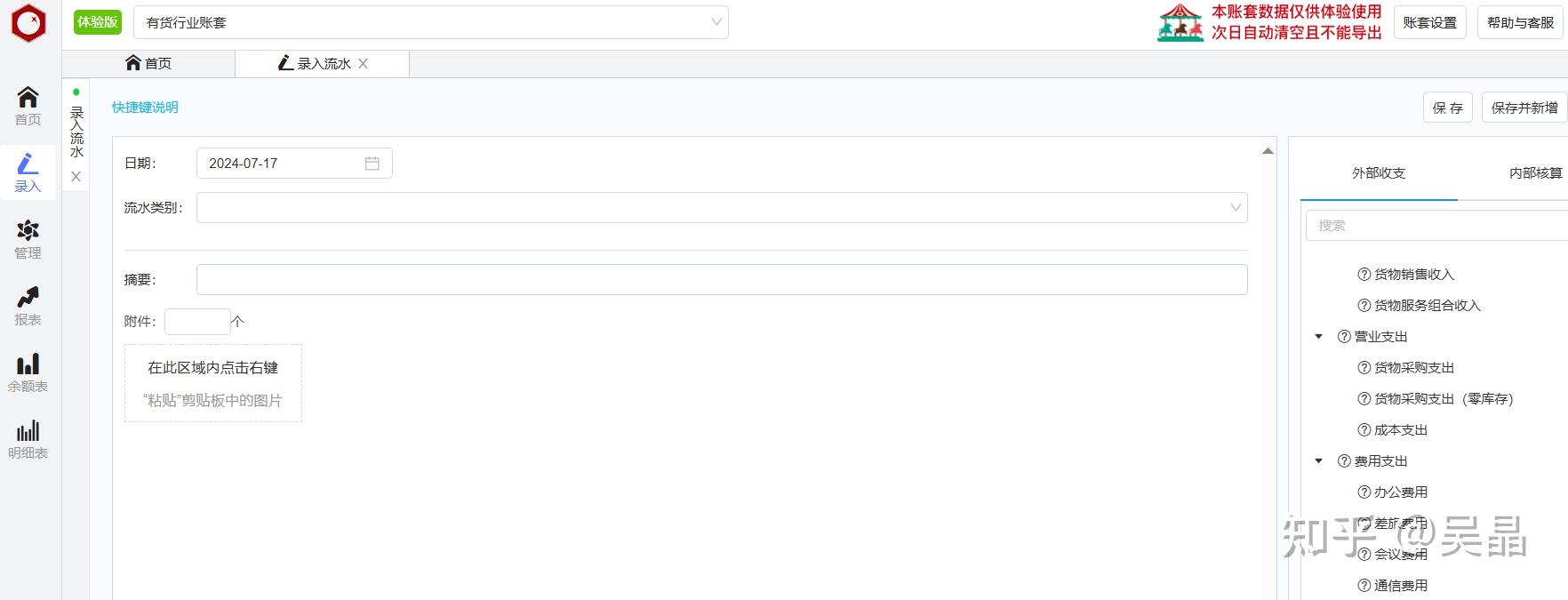The width and height of the screenshot is (1568, 600).
Task: Click the 摘要 summary input field
Action: (x=721, y=279)
